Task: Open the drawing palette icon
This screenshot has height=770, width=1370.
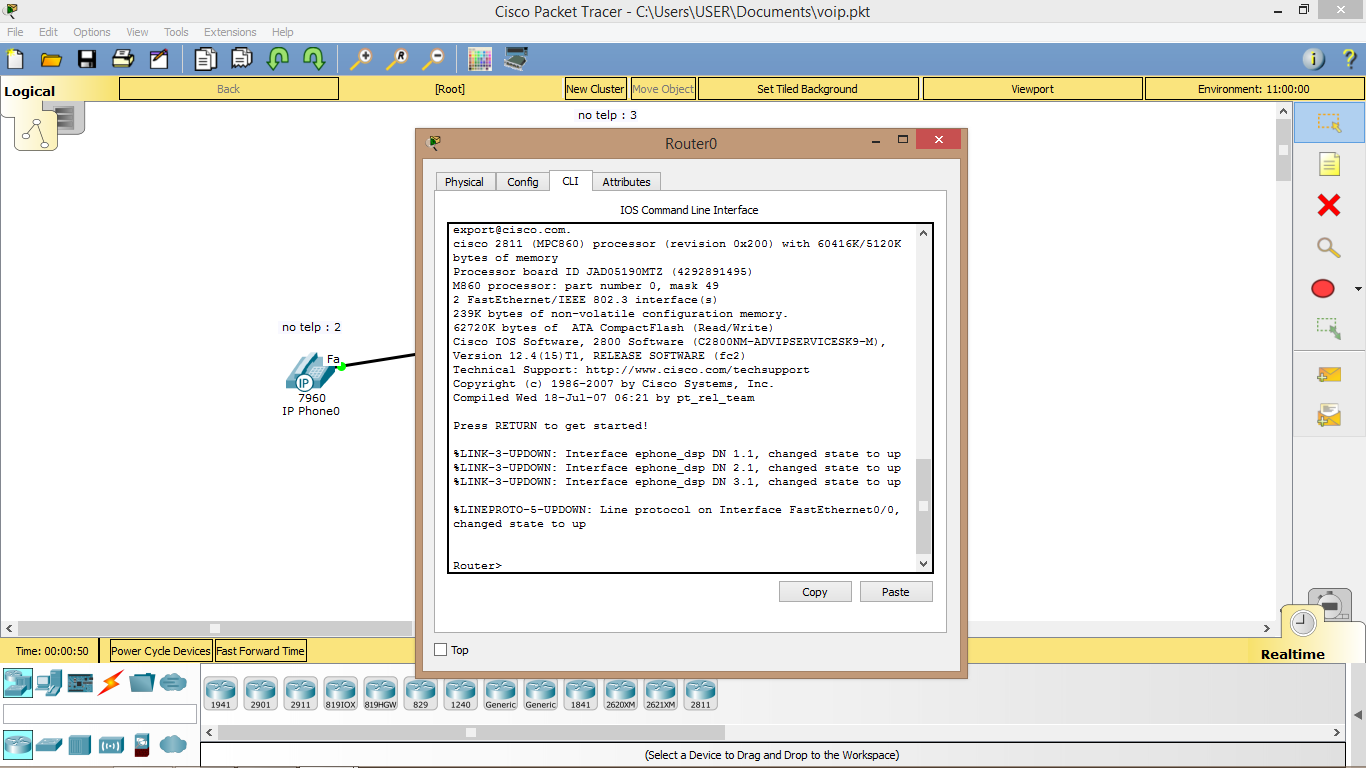Action: (x=480, y=59)
